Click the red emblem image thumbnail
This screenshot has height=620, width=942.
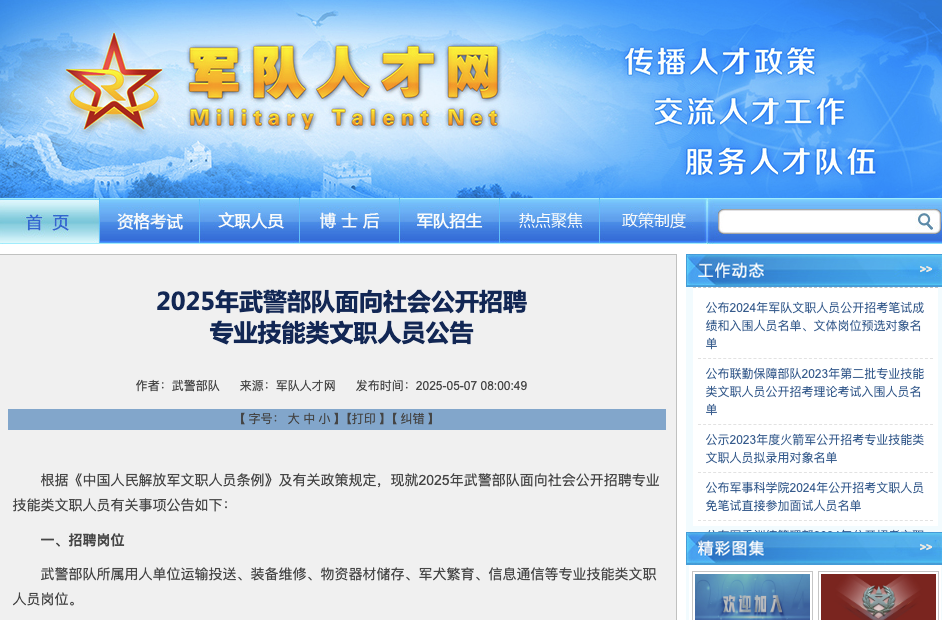coord(879,596)
